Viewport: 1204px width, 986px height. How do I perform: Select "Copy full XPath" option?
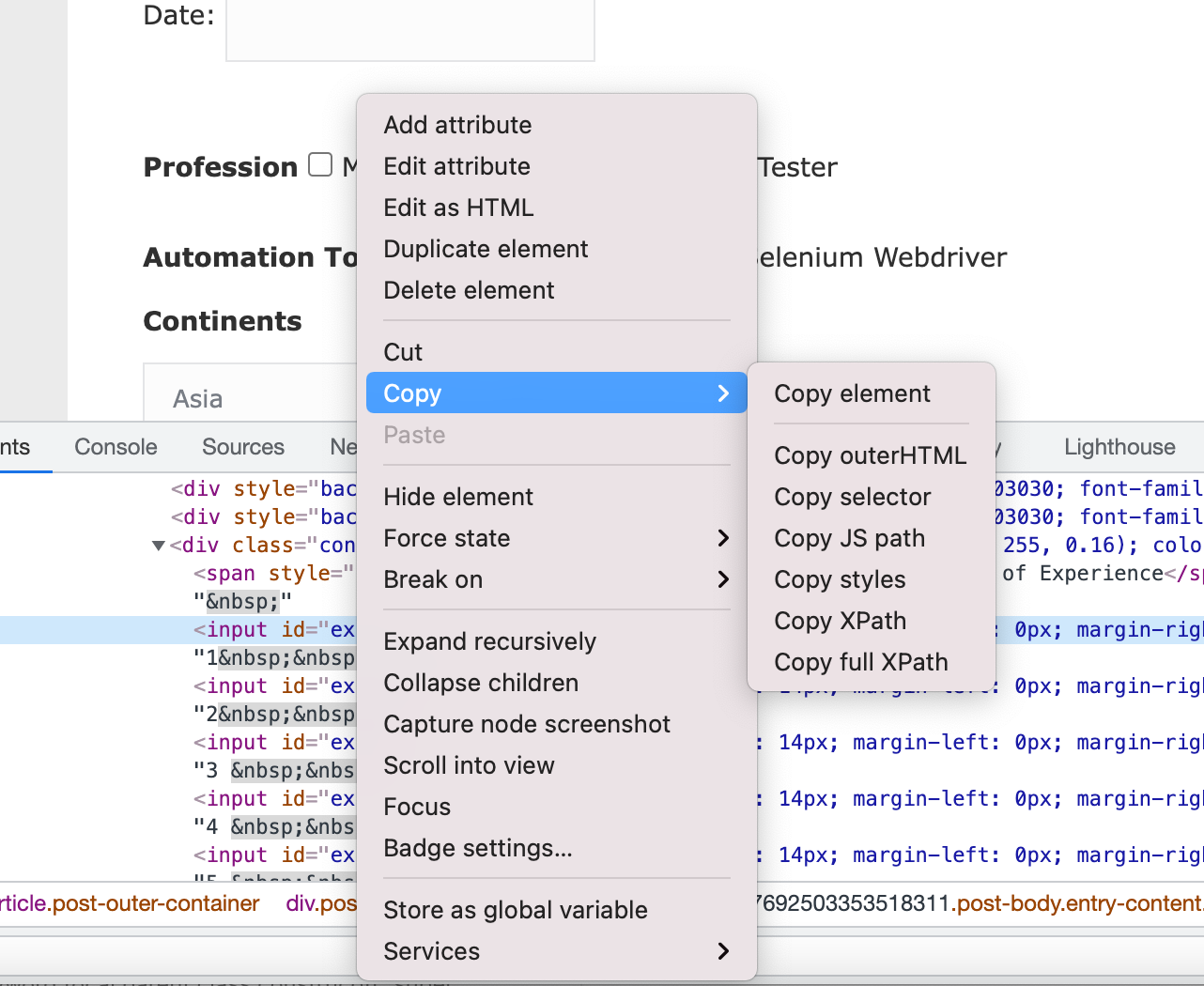click(860, 662)
